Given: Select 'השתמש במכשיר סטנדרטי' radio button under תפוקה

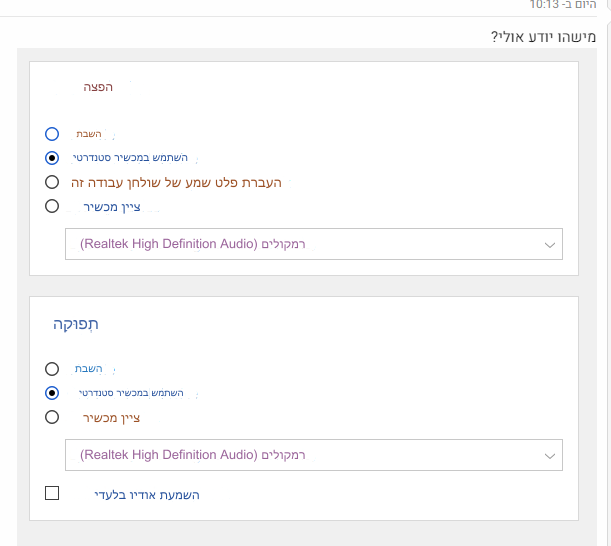Looking at the screenshot, I should click(x=52, y=393).
